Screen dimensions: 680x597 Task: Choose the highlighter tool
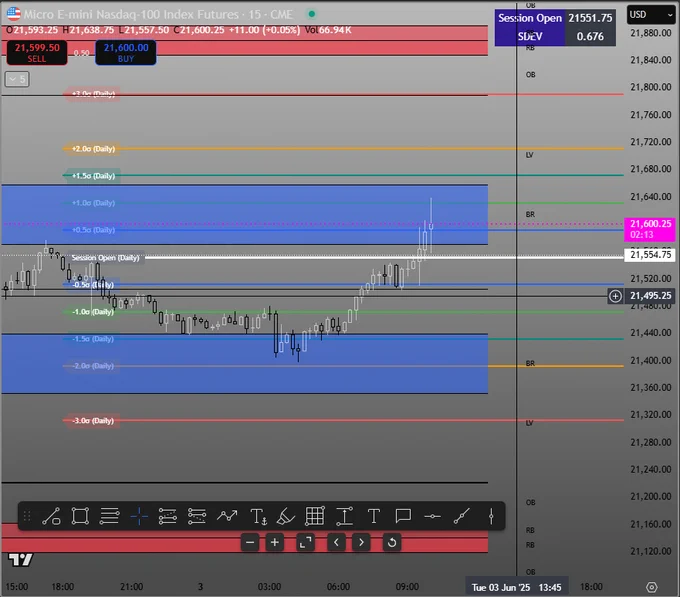coord(286,516)
